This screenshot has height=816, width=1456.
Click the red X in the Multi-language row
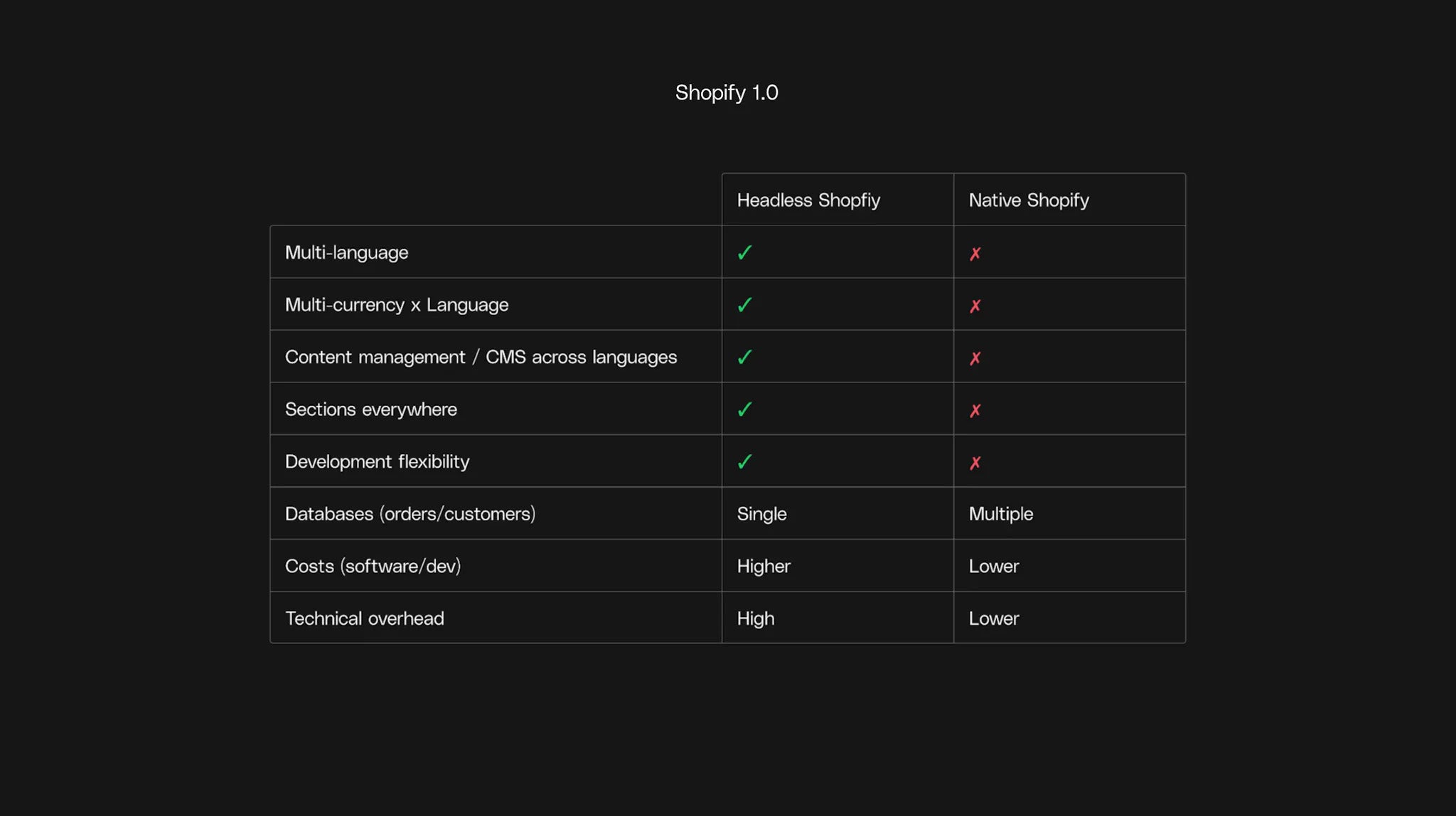click(975, 254)
